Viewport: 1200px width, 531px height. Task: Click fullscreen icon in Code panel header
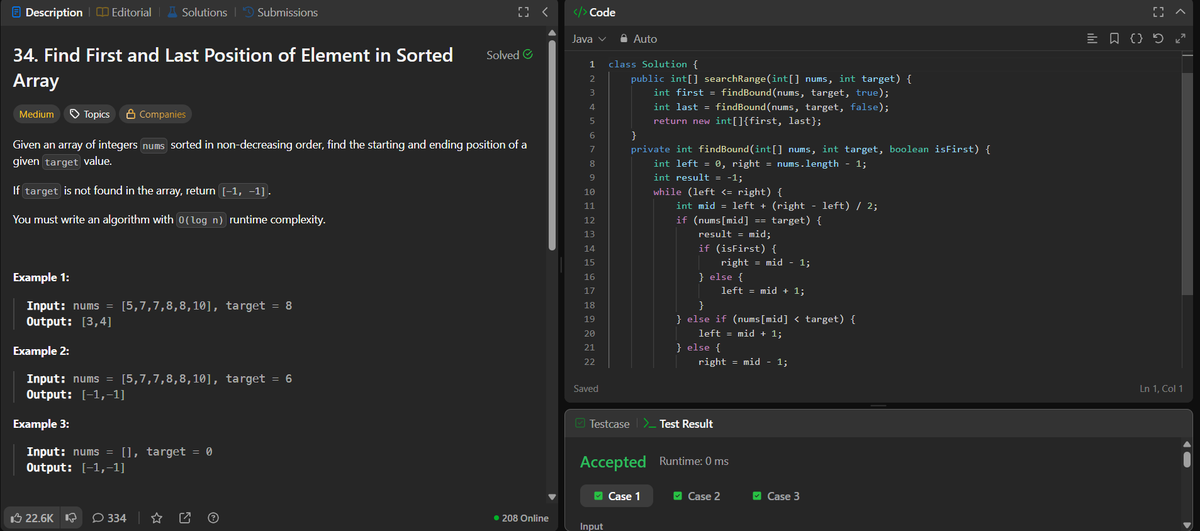1160,12
